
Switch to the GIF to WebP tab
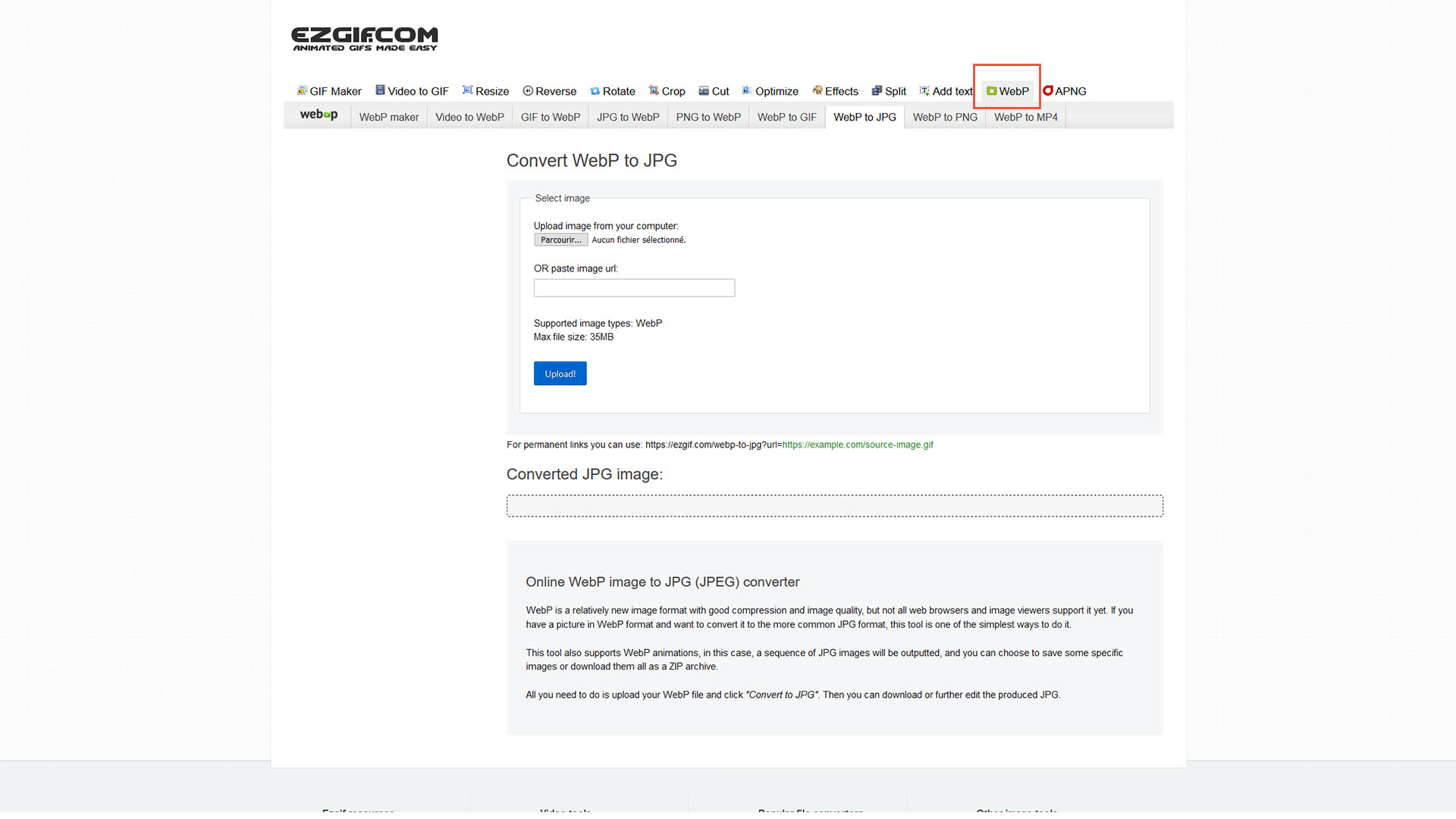(551, 117)
